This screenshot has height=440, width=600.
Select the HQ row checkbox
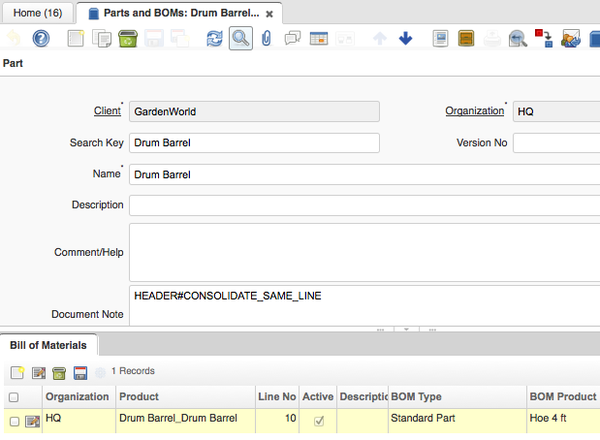[x=14, y=422]
